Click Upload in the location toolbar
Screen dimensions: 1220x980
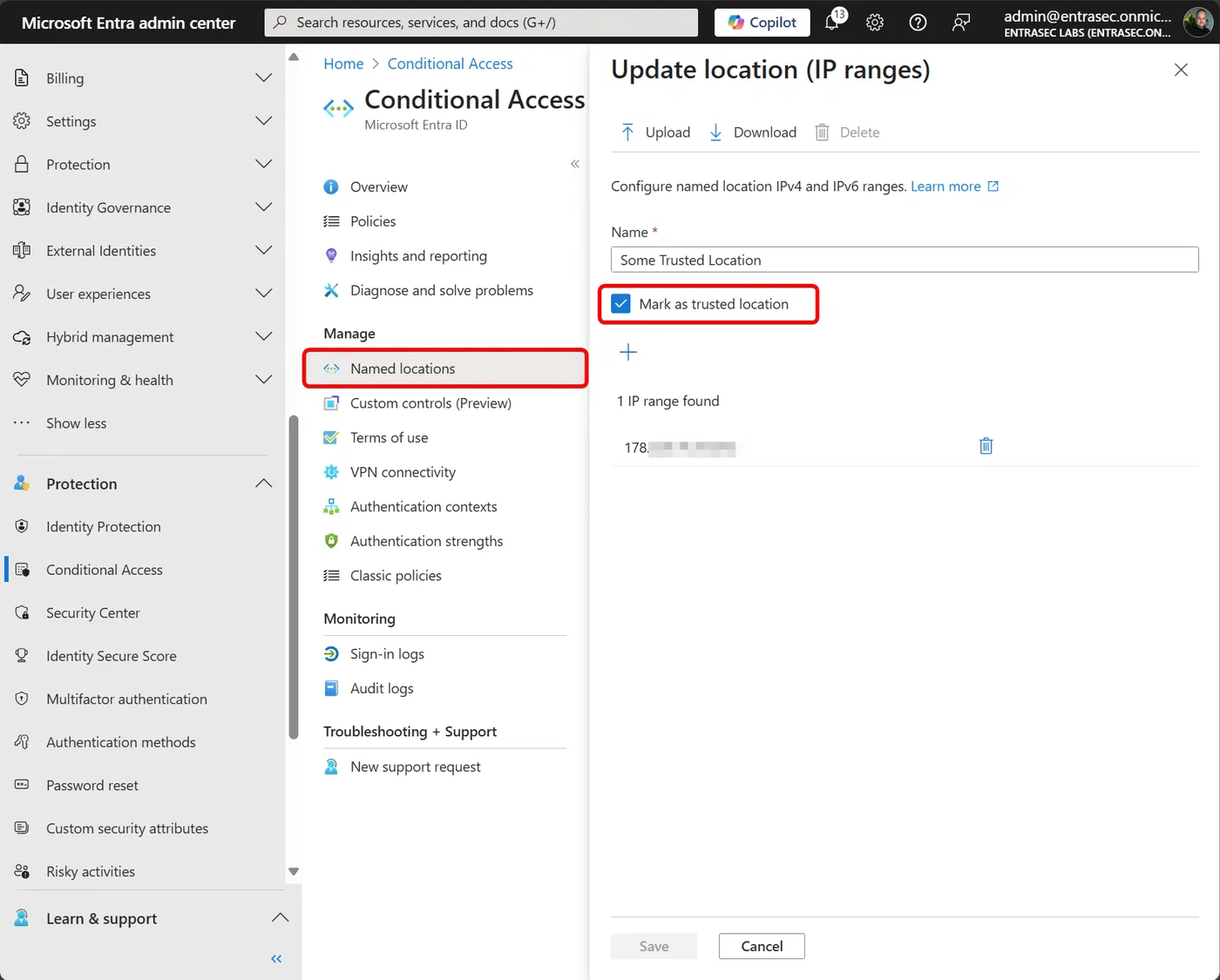tap(655, 132)
